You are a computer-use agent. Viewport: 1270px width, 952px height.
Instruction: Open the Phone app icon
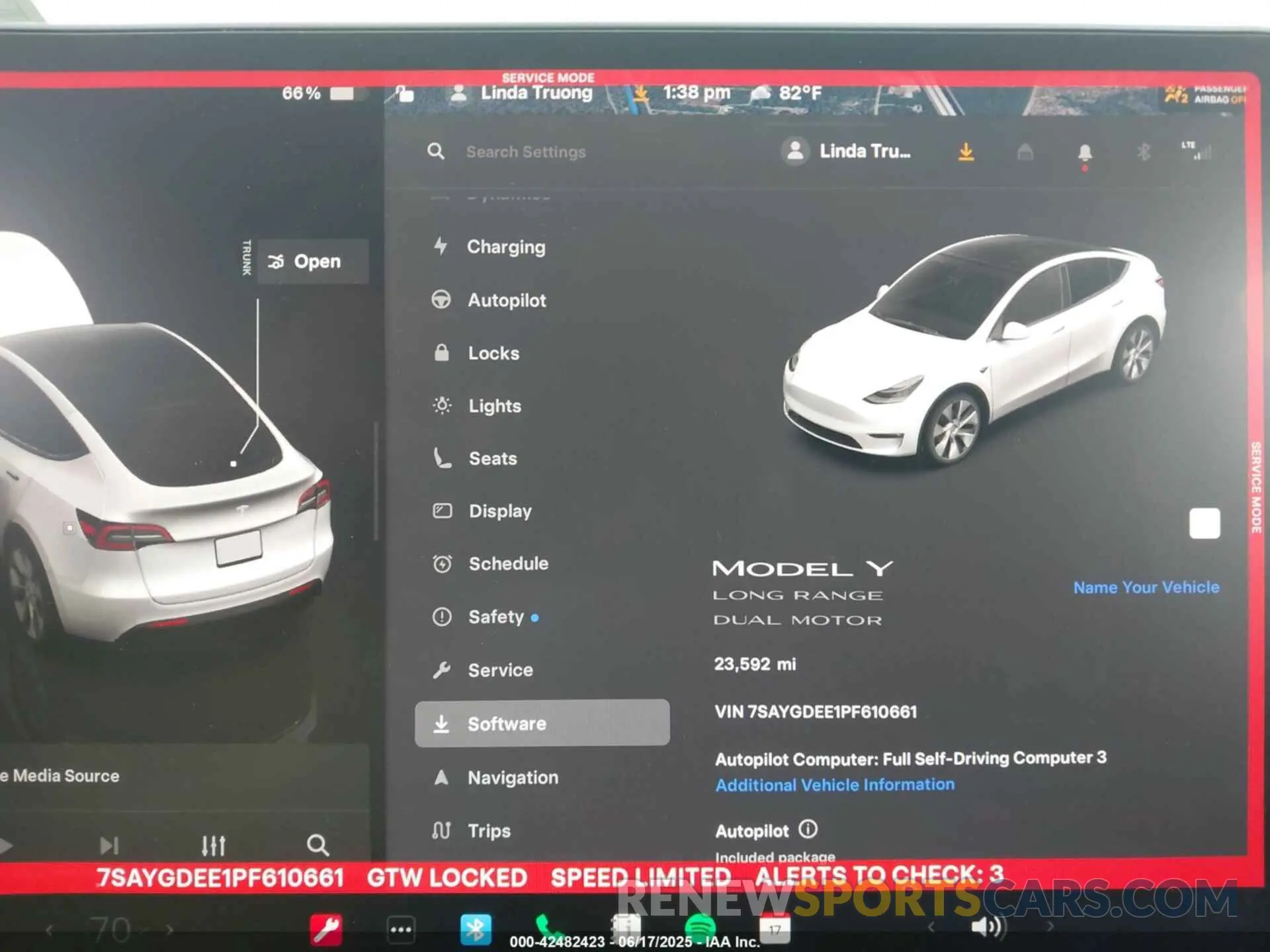548,926
